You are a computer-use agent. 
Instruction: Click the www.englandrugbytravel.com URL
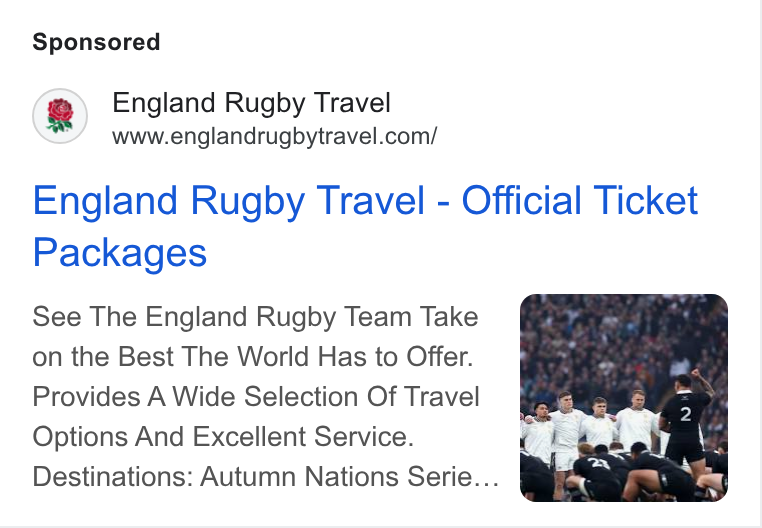[x=275, y=137]
